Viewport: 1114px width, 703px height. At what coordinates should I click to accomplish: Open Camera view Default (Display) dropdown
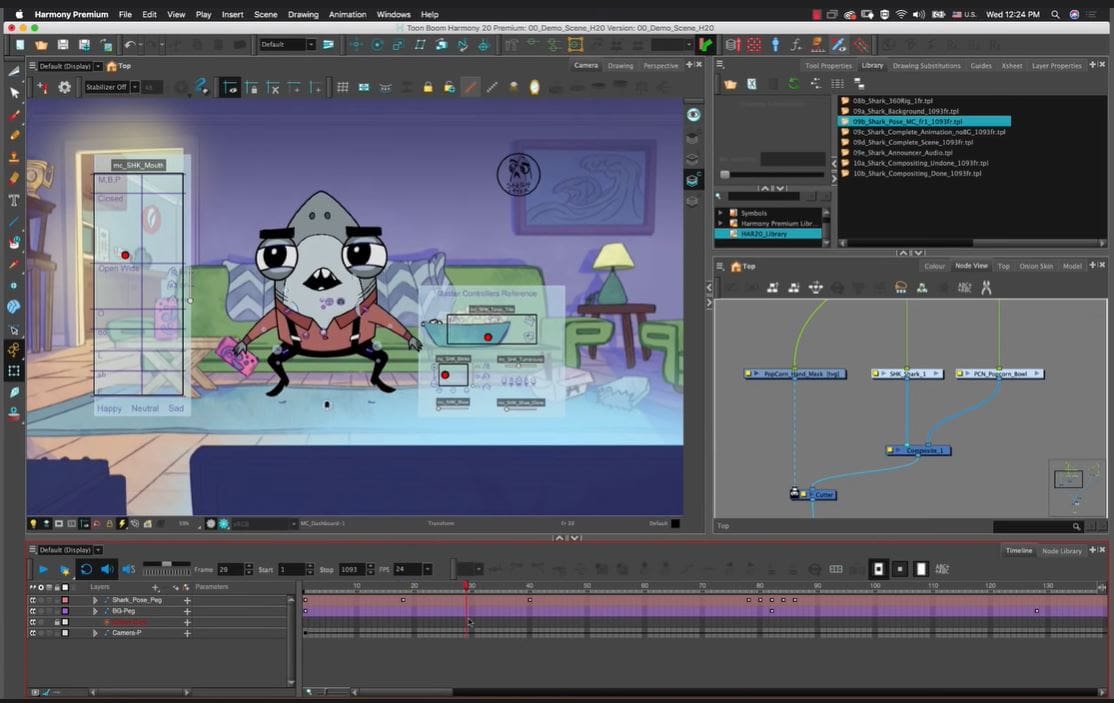coord(98,66)
